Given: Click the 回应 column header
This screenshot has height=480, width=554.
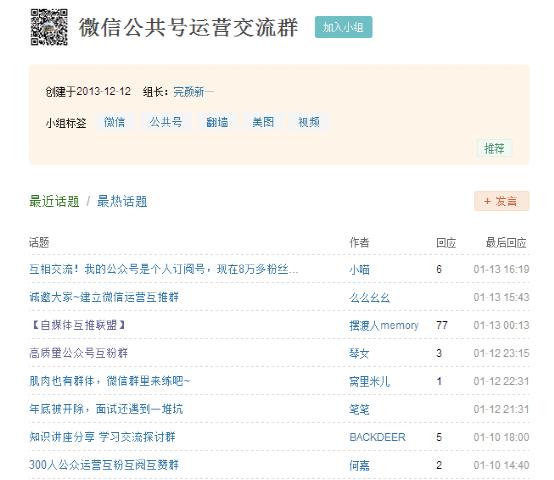Looking at the screenshot, I should tap(446, 243).
